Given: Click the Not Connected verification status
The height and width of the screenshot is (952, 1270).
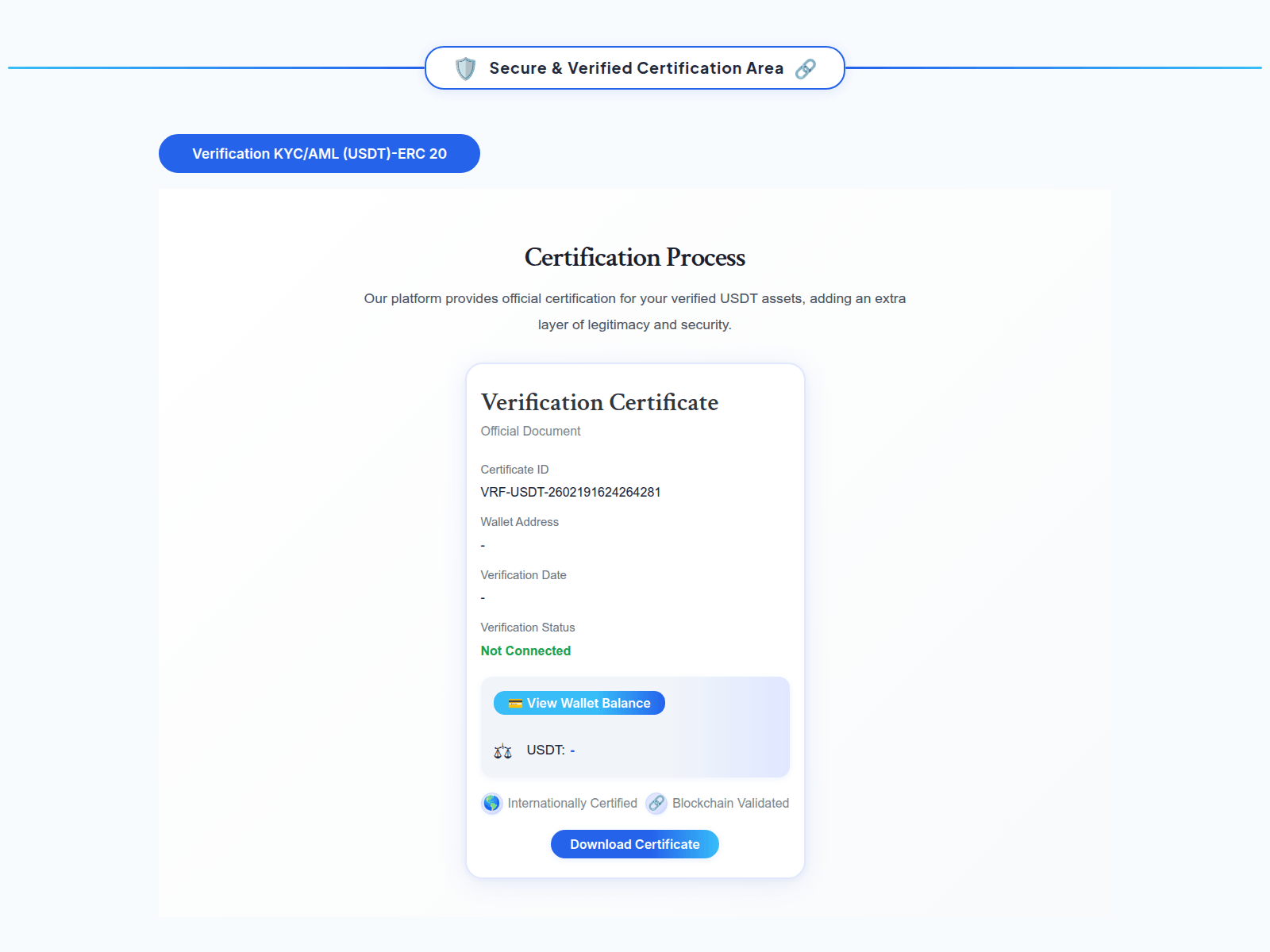Looking at the screenshot, I should tap(525, 651).
